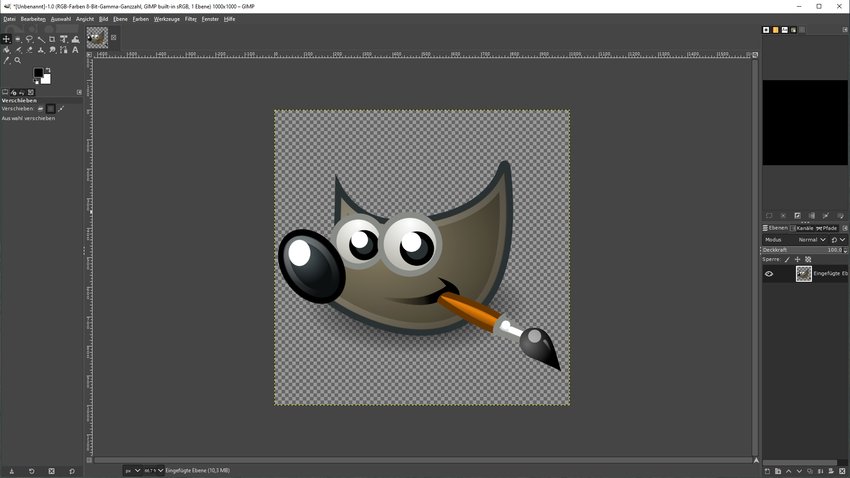Open background color white swatch
Image resolution: width=850 pixels, height=478 pixels.
(x=46, y=79)
